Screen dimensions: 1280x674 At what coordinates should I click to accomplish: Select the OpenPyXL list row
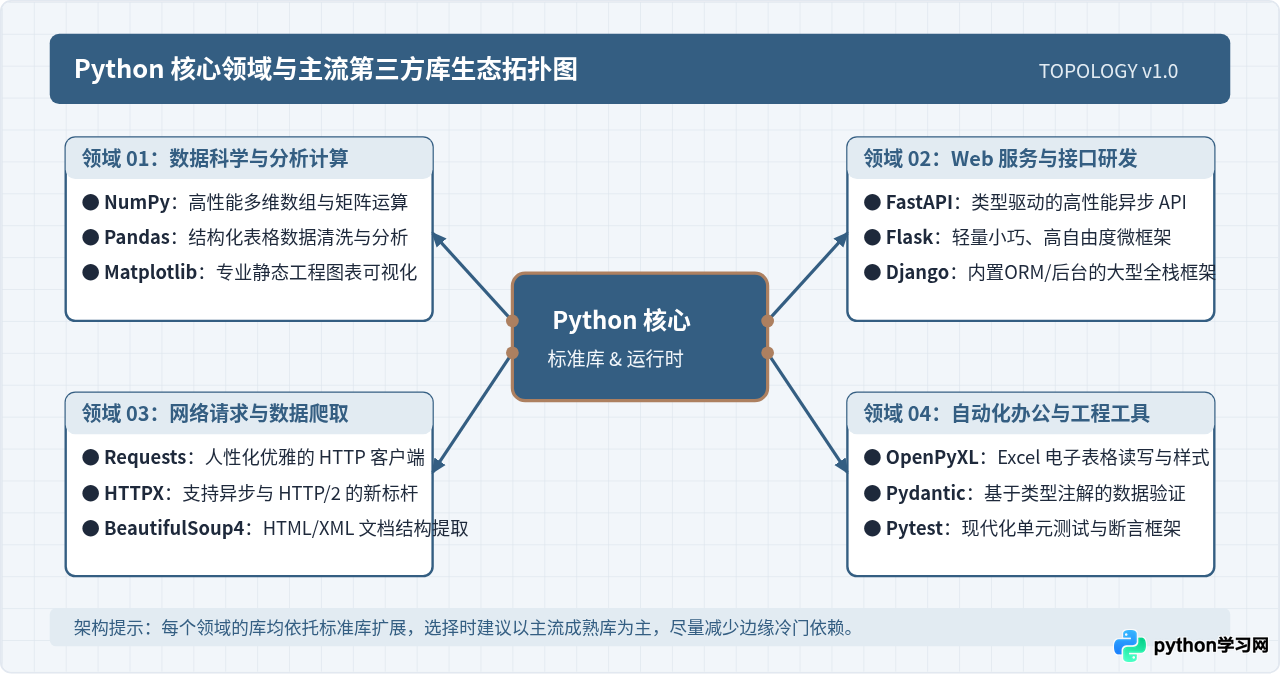tap(1038, 458)
